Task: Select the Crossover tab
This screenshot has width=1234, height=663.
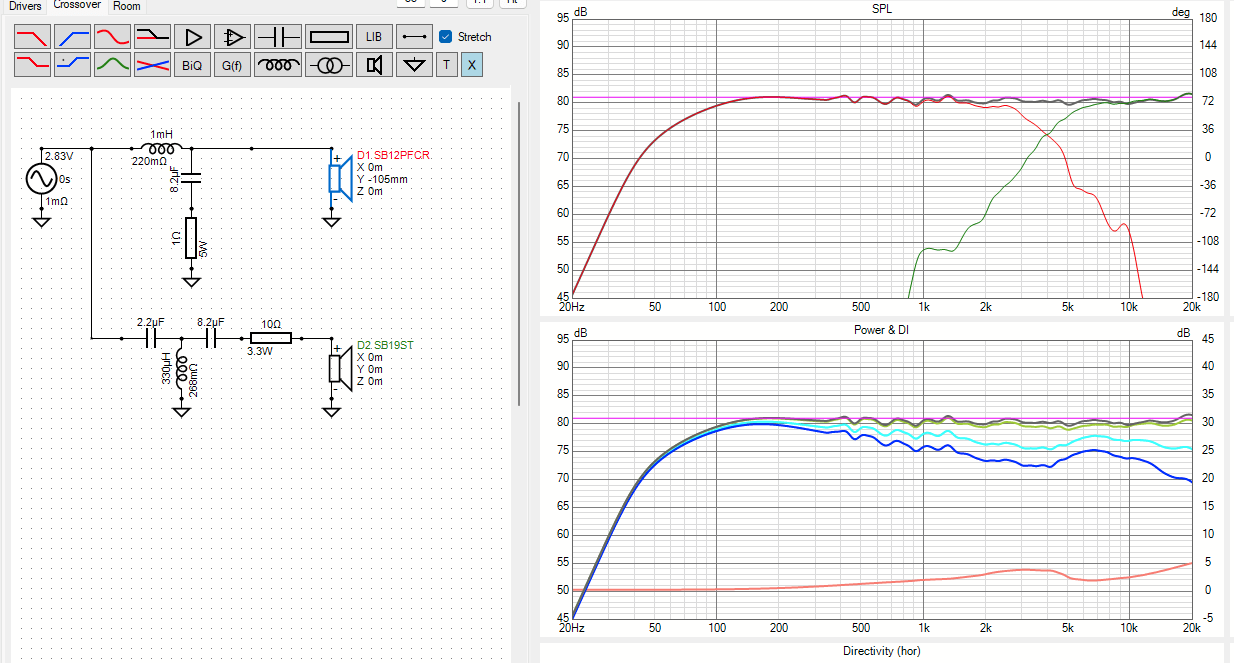Action: coord(77,5)
